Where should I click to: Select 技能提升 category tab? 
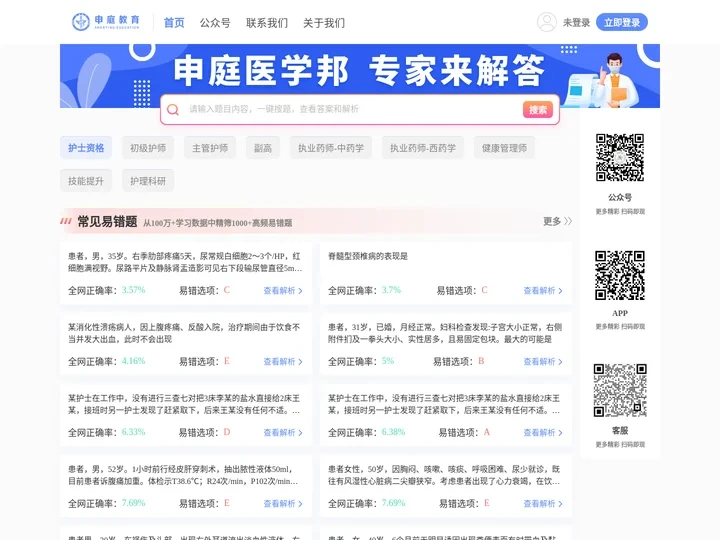(x=86, y=180)
